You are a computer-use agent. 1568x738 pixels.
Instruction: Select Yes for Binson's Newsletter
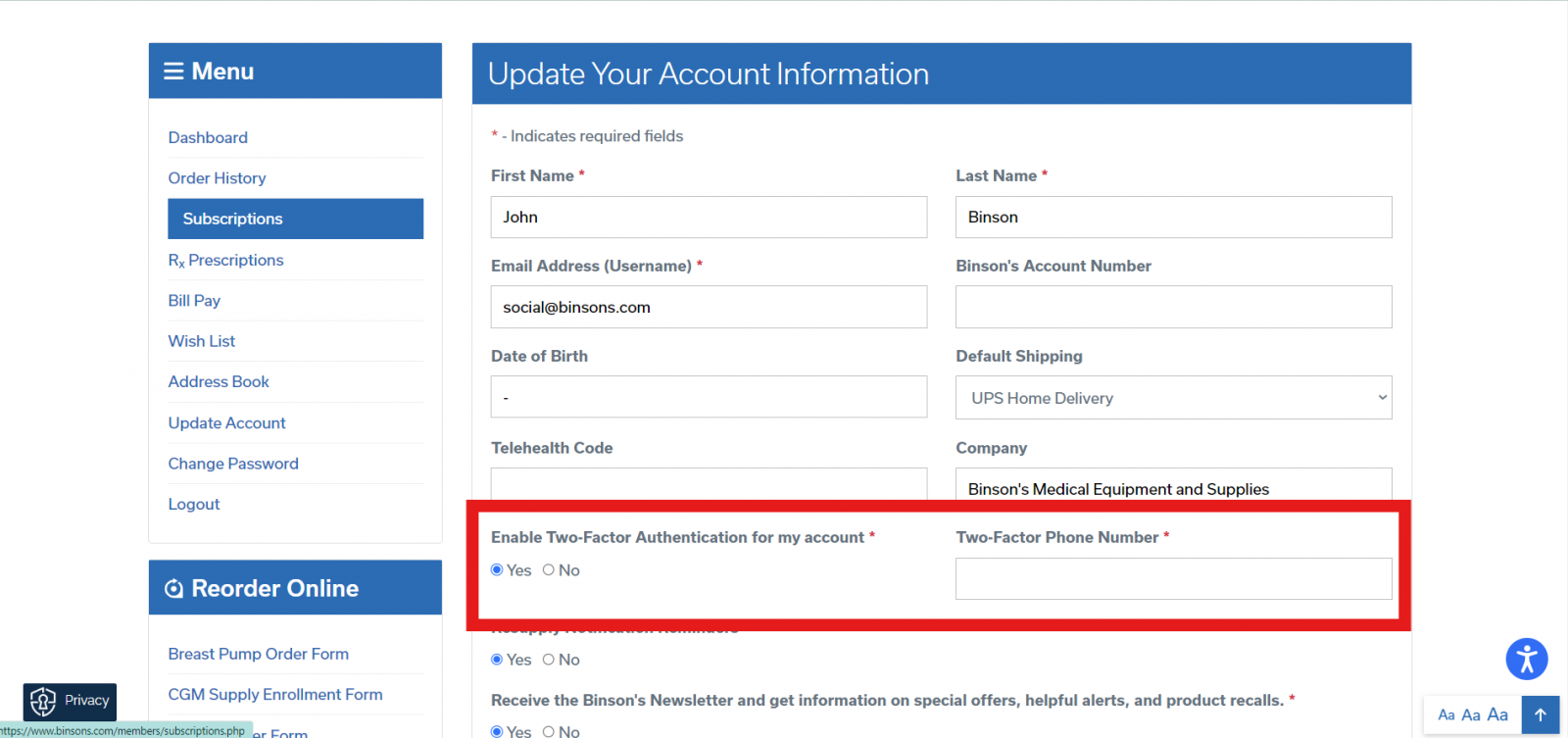[x=497, y=731]
